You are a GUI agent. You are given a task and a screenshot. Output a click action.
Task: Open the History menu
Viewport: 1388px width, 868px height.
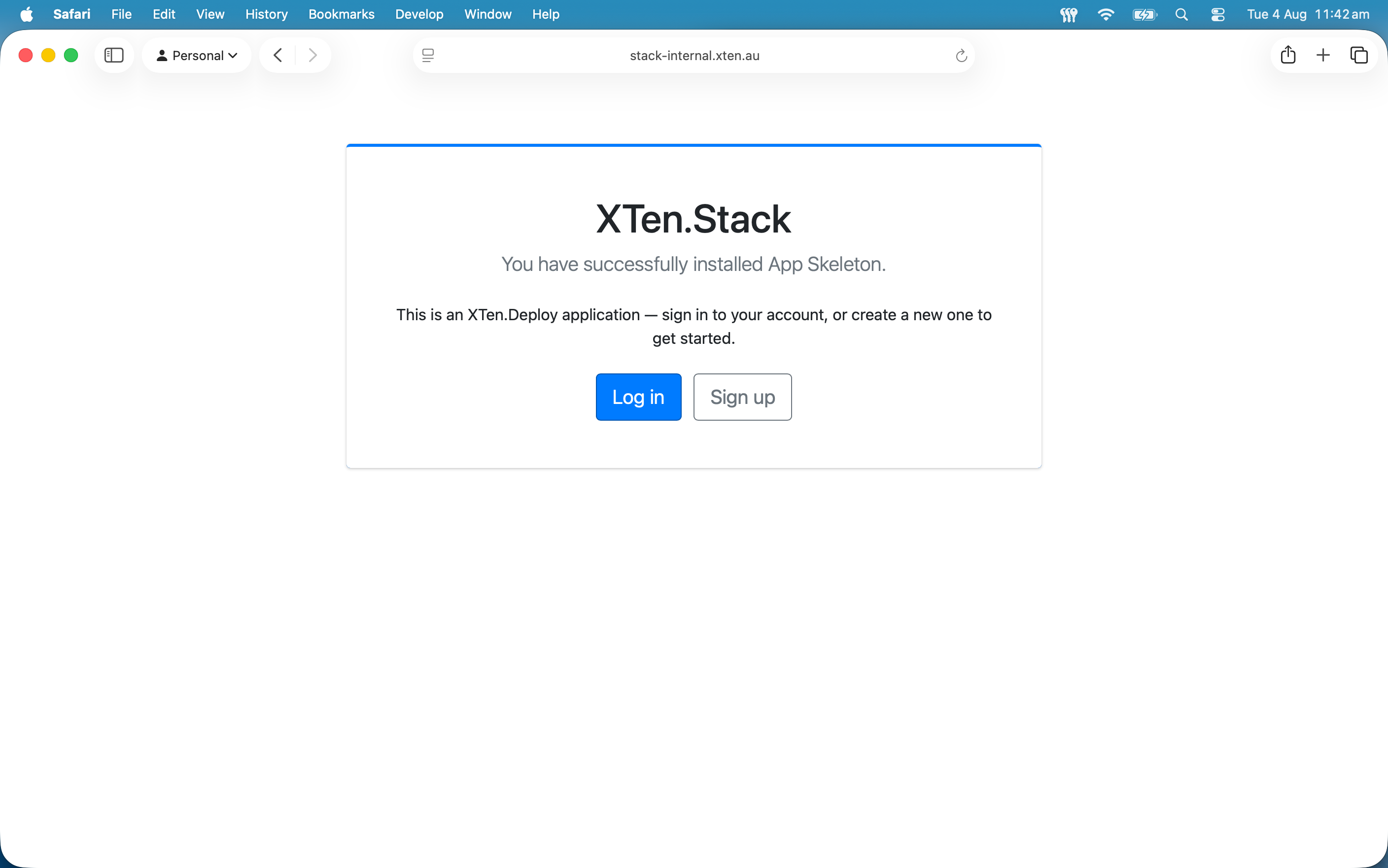click(x=267, y=14)
